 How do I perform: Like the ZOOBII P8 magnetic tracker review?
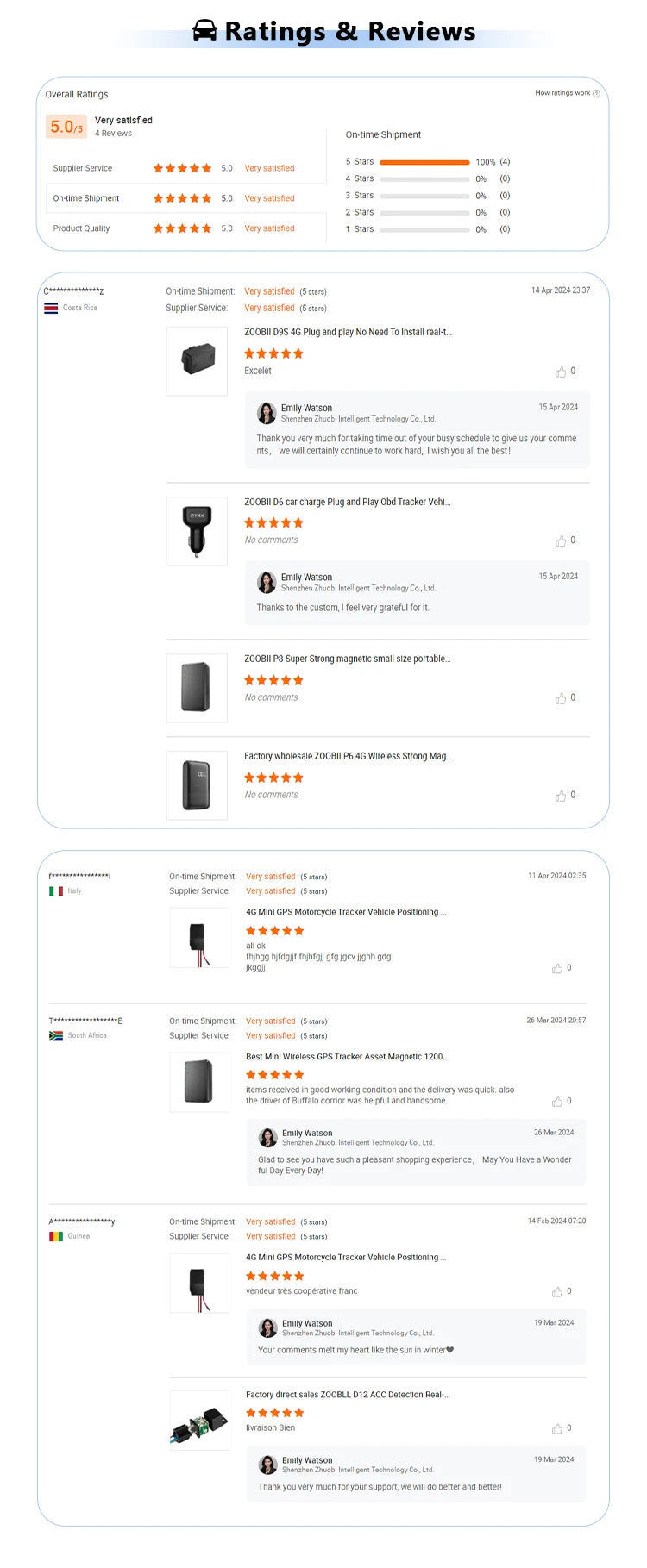(562, 698)
